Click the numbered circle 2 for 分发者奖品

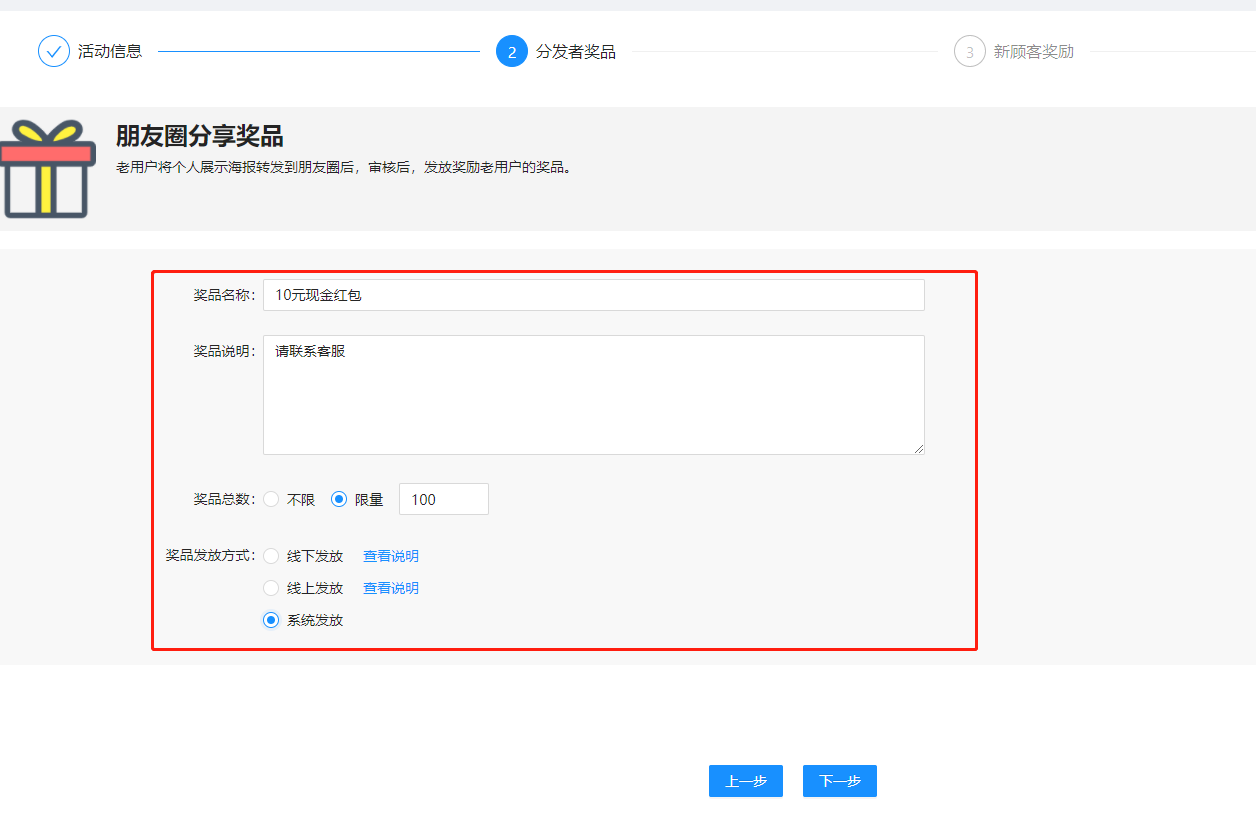tap(512, 50)
